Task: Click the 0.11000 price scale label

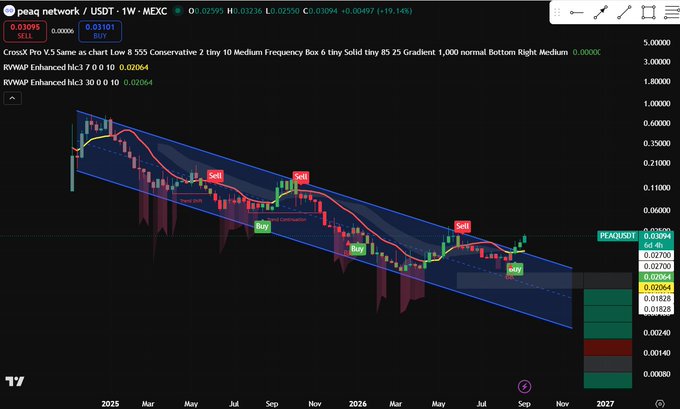Action: (657, 187)
